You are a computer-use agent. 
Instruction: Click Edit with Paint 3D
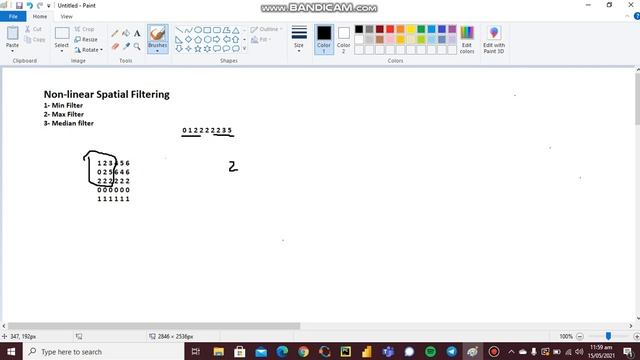coord(494,40)
